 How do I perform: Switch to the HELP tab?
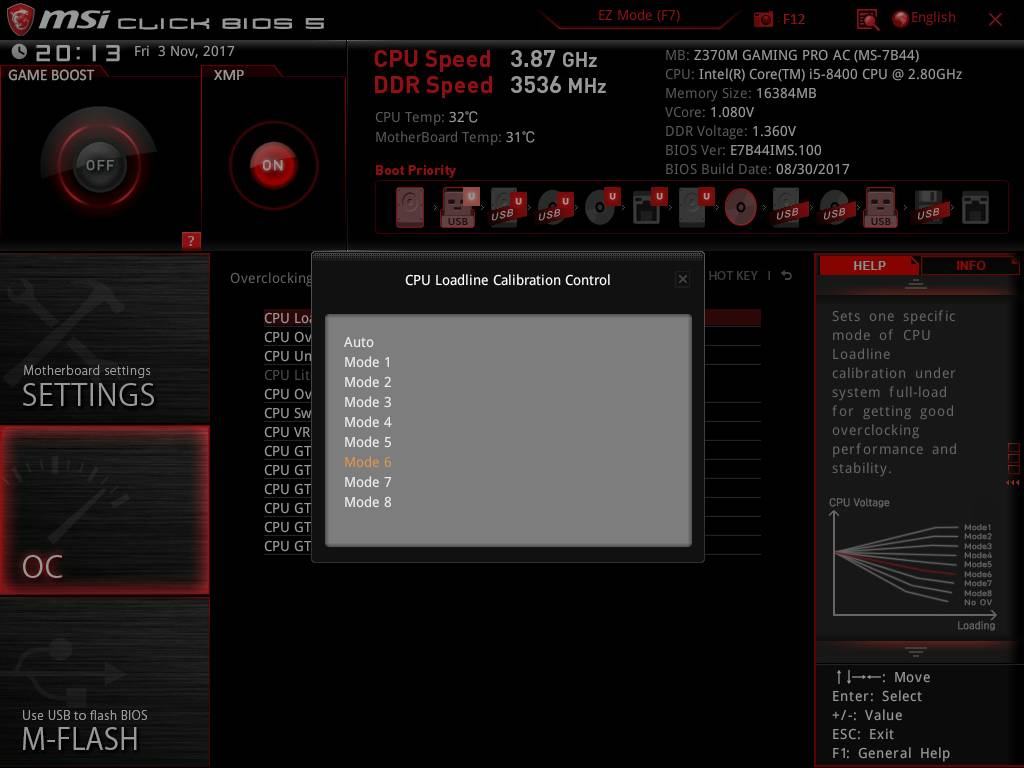tap(869, 265)
